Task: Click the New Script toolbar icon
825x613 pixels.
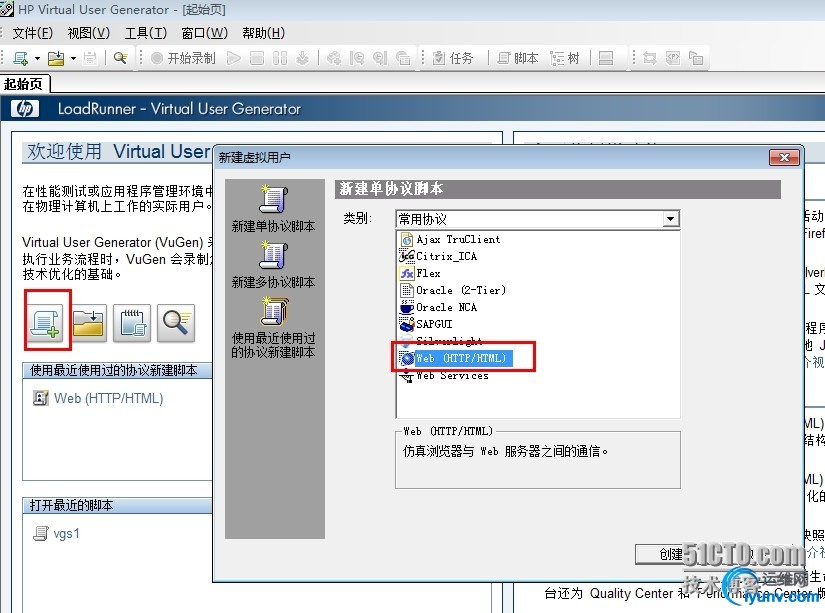Action: point(21,58)
